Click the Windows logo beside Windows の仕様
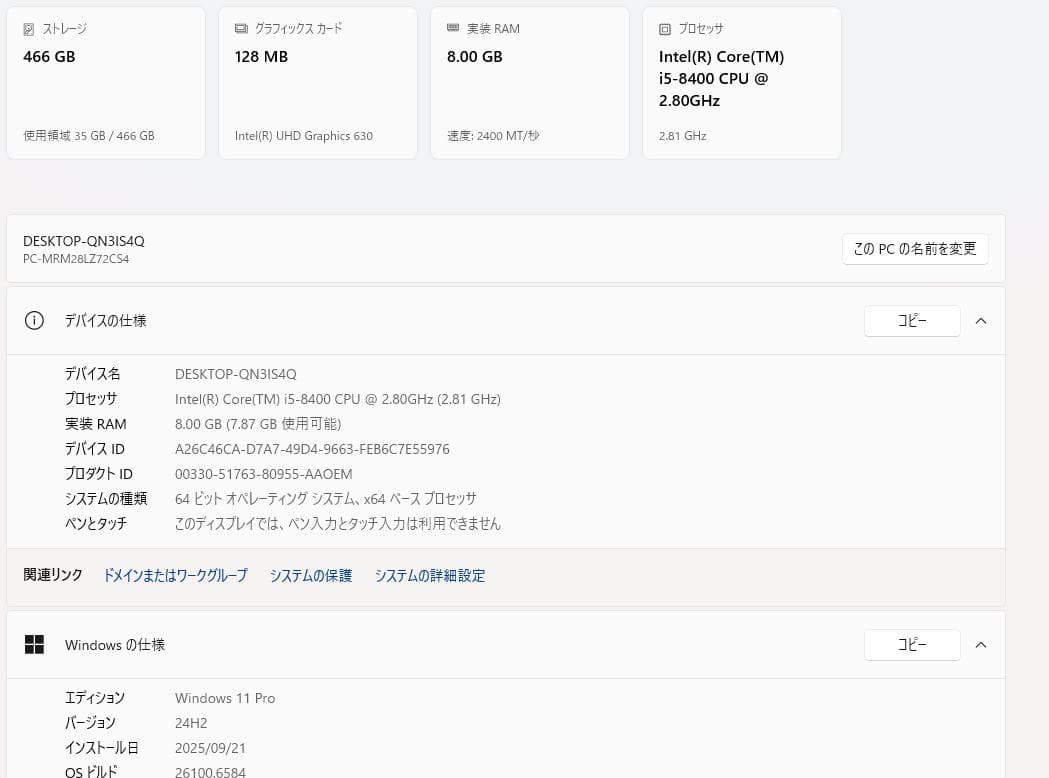 click(x=34, y=644)
